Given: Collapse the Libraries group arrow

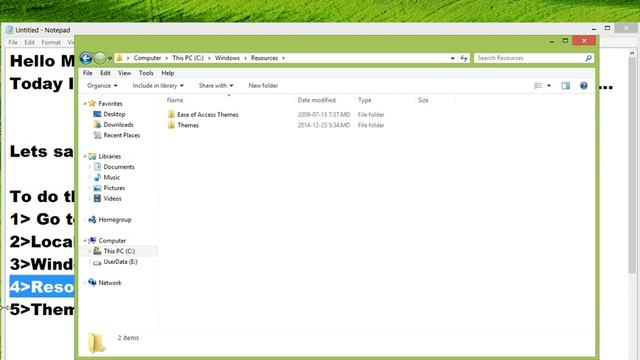Looking at the screenshot, I should point(85,156).
